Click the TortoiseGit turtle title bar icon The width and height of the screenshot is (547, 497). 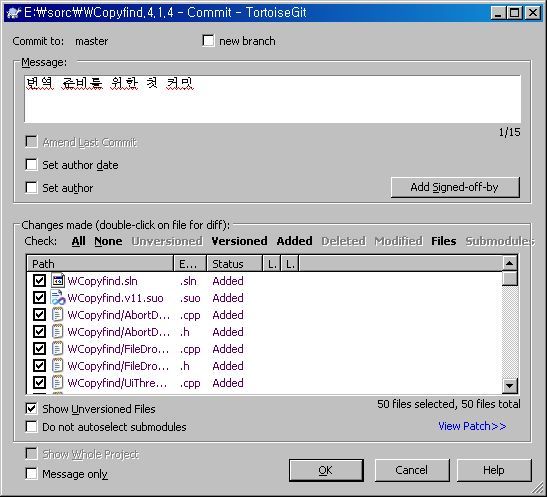[x=14, y=13]
